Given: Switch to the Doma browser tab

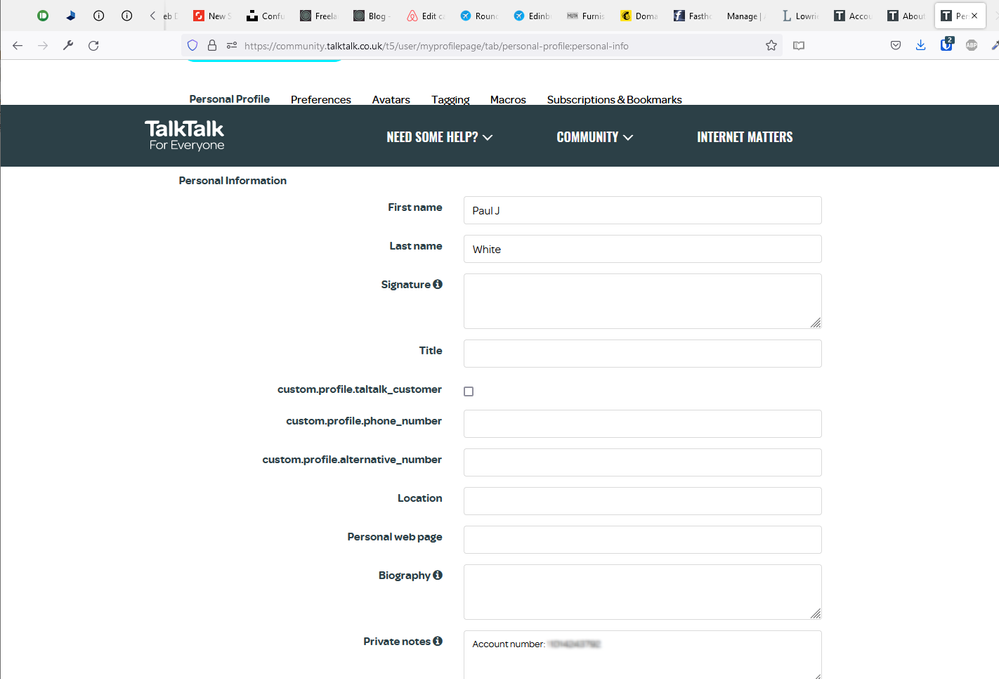Looking at the screenshot, I should (639, 16).
